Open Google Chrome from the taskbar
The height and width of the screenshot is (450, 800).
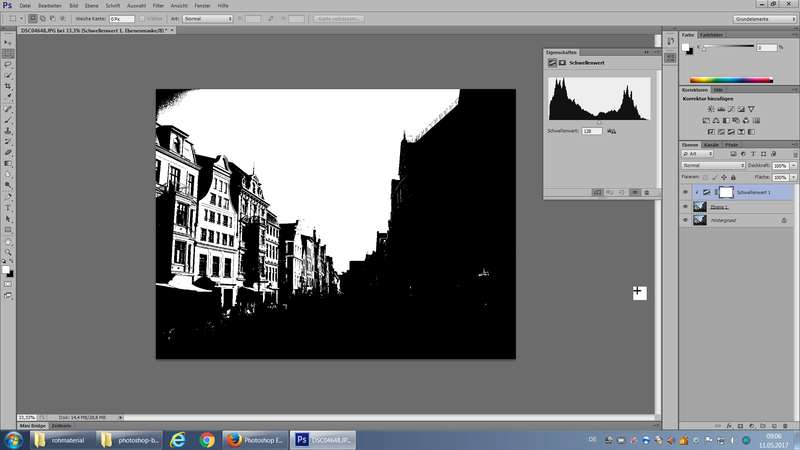tap(207, 439)
